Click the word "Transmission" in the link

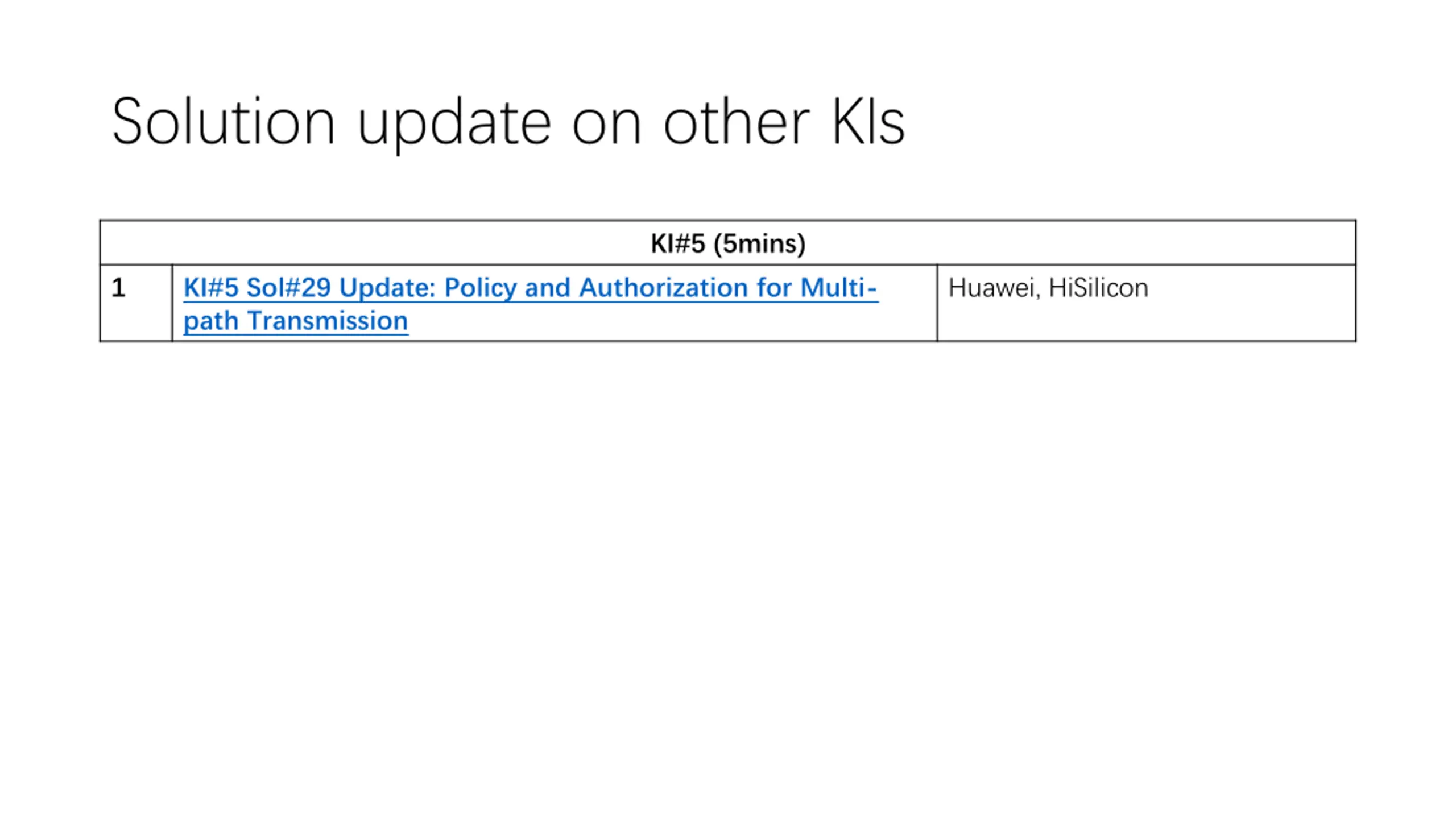pyautogui.click(x=328, y=321)
